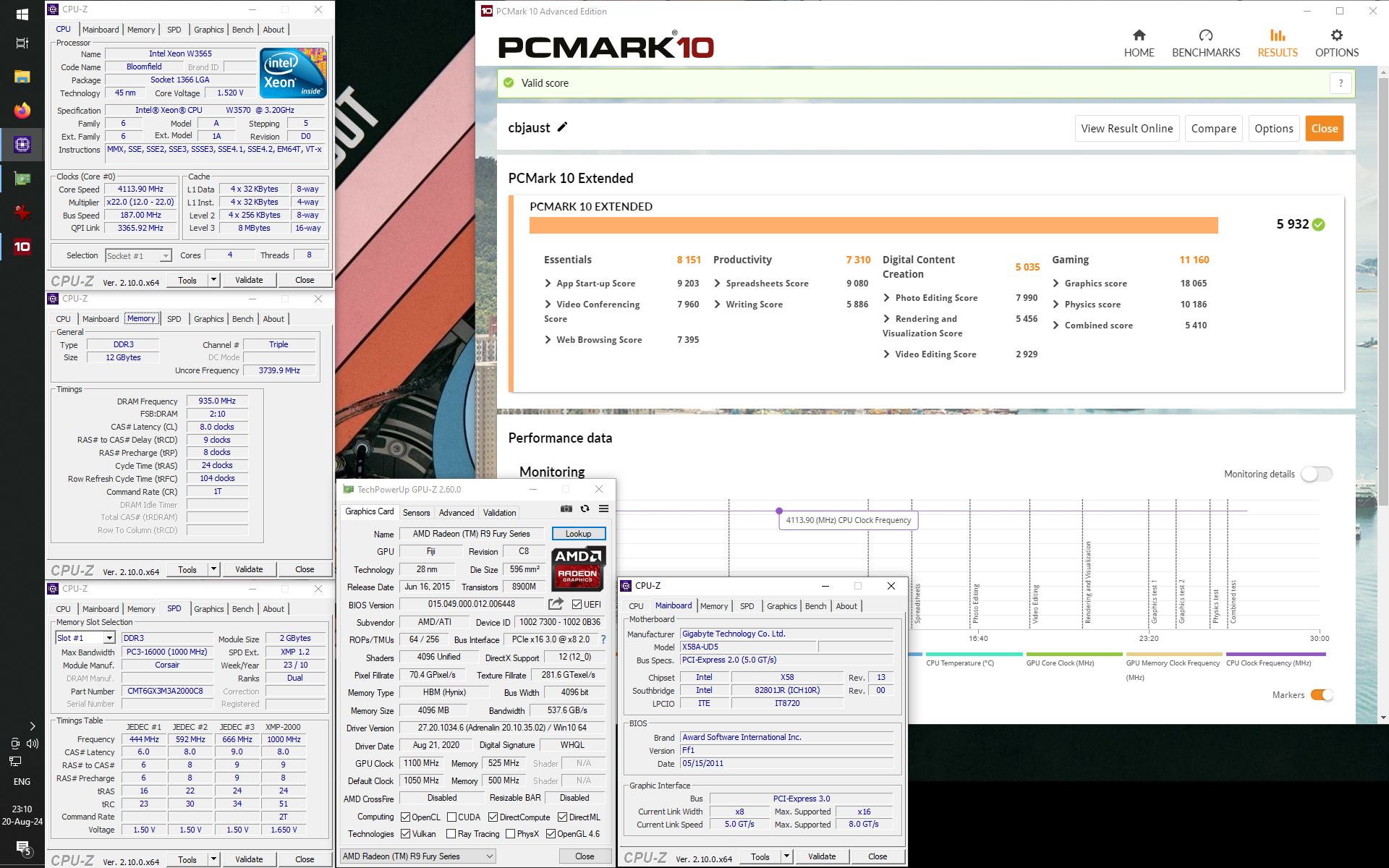Click View Result Online button
The height and width of the screenshot is (868, 1389).
[1127, 129]
